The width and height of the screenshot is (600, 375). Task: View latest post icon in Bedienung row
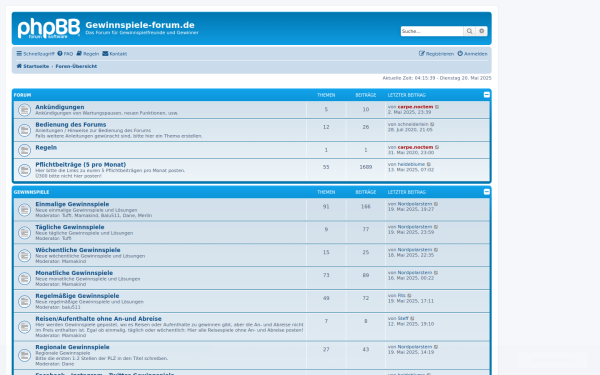[432, 124]
